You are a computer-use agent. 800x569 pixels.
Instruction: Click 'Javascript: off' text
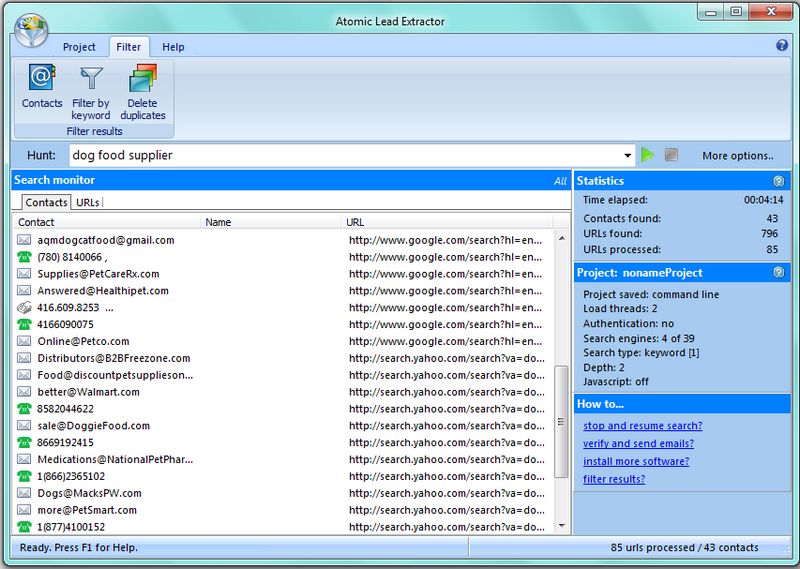tap(616, 382)
